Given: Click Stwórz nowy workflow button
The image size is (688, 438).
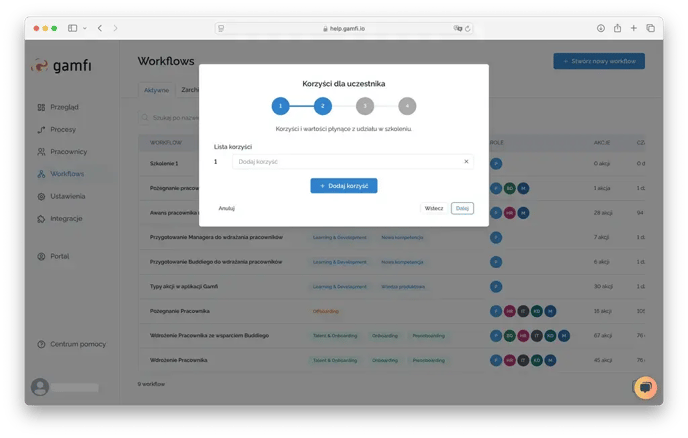Looking at the screenshot, I should coord(598,61).
